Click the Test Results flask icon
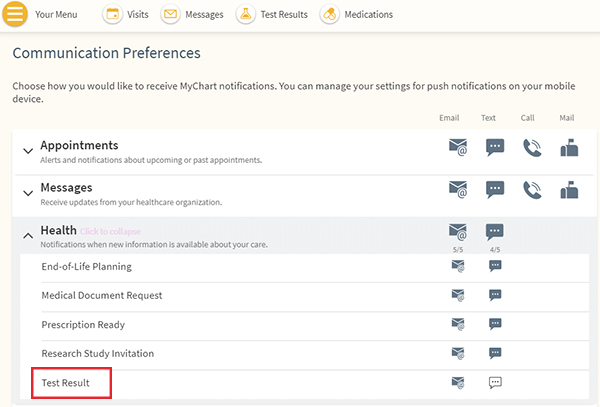600x407 pixels. [246, 15]
